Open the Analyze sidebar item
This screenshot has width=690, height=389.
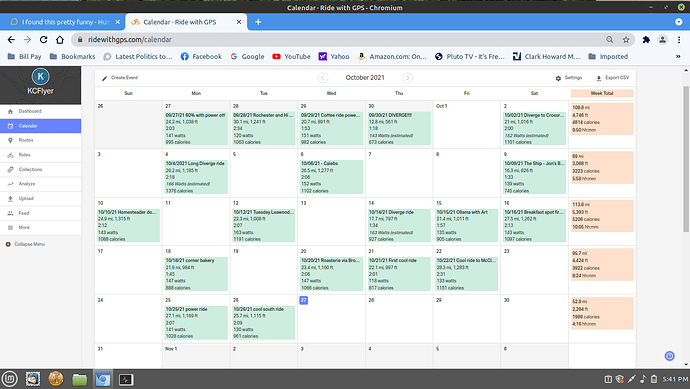click(40, 184)
